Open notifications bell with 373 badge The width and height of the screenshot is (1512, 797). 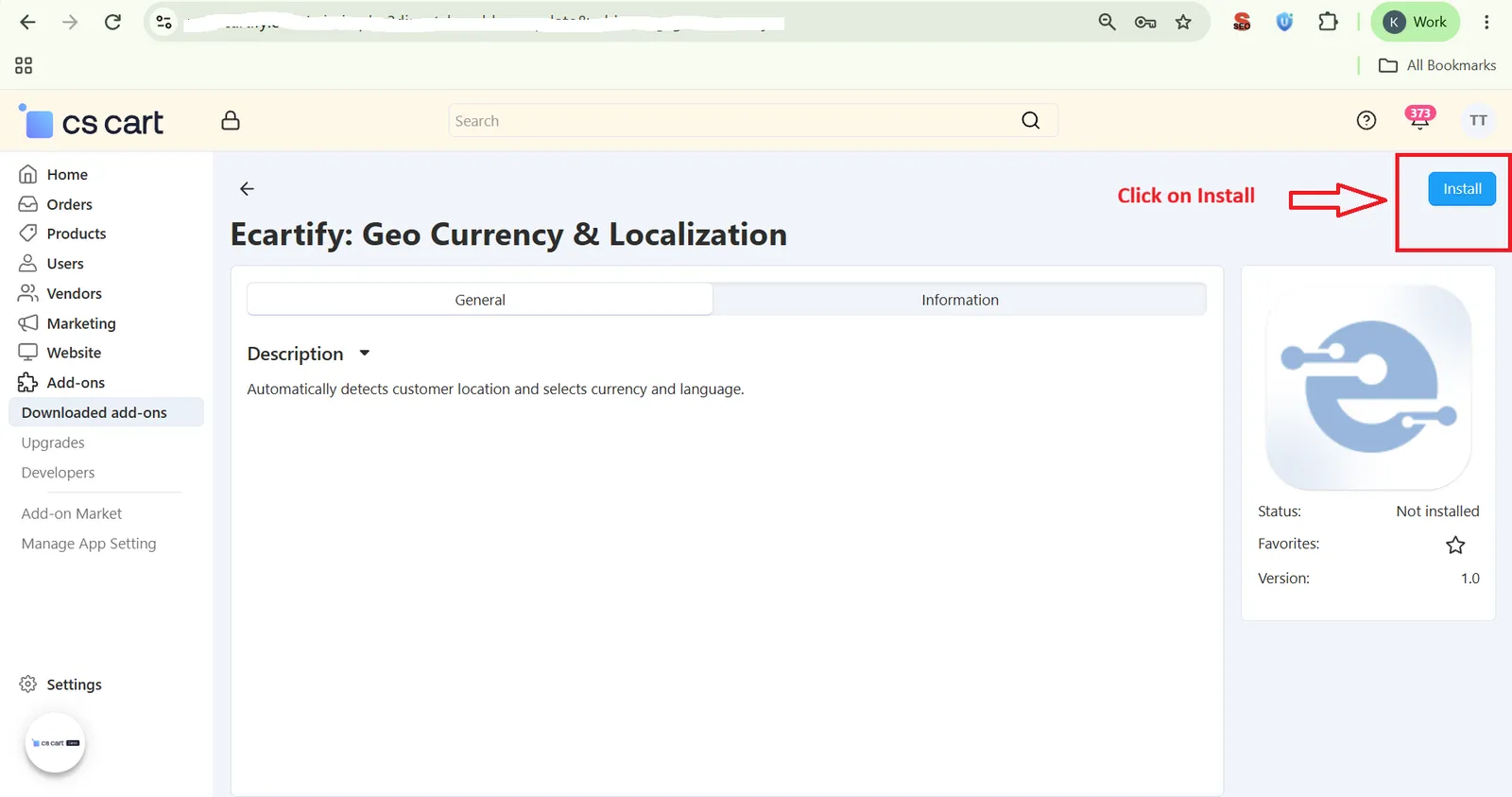tap(1419, 118)
